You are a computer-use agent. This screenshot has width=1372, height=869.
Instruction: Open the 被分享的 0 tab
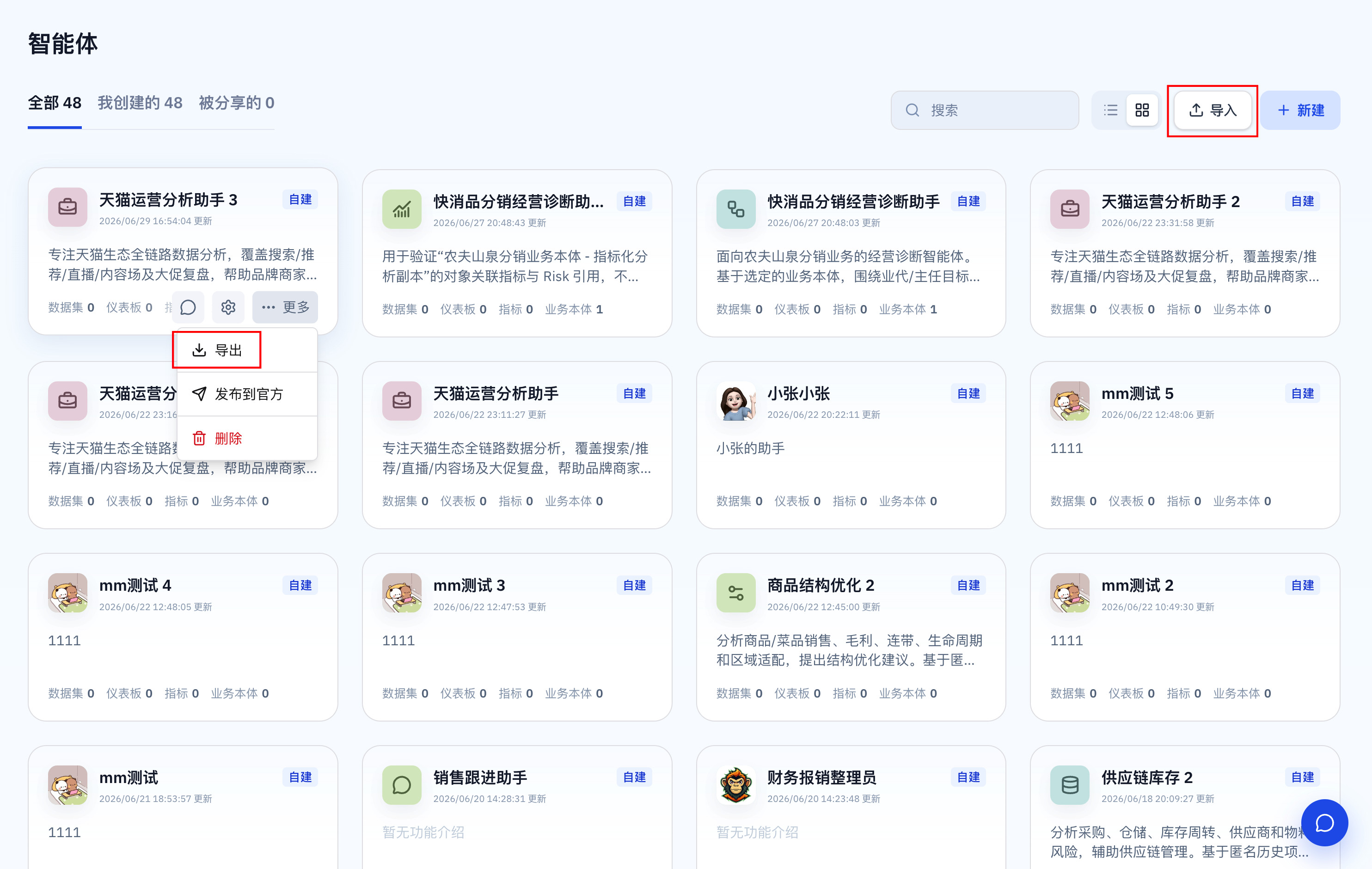[x=237, y=103]
